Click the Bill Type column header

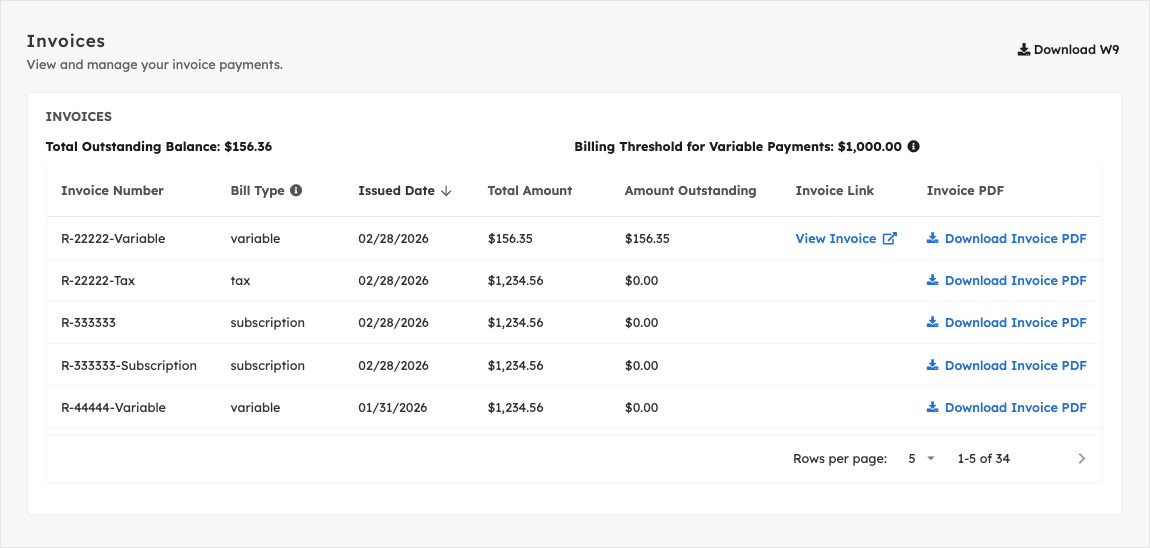[x=257, y=191]
